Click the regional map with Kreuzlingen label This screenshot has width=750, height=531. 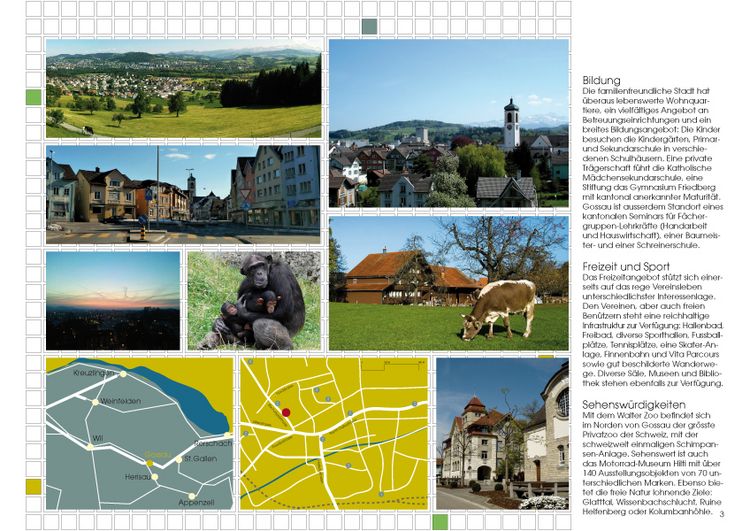point(139,434)
